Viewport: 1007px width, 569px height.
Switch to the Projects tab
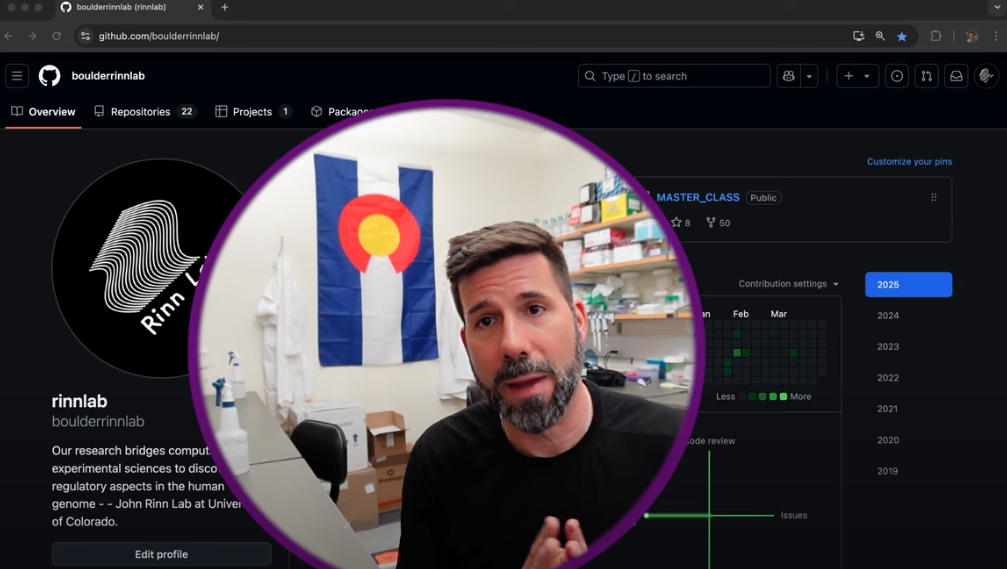(x=253, y=112)
